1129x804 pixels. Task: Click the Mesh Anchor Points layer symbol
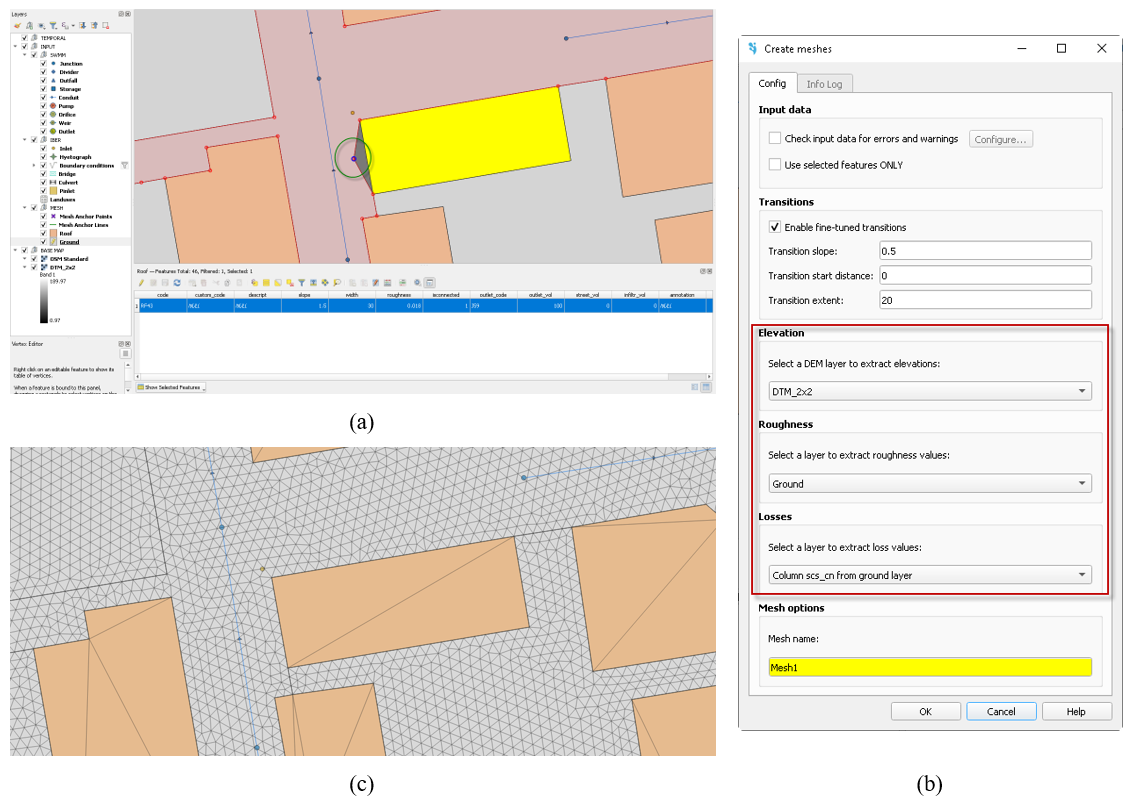(53, 216)
